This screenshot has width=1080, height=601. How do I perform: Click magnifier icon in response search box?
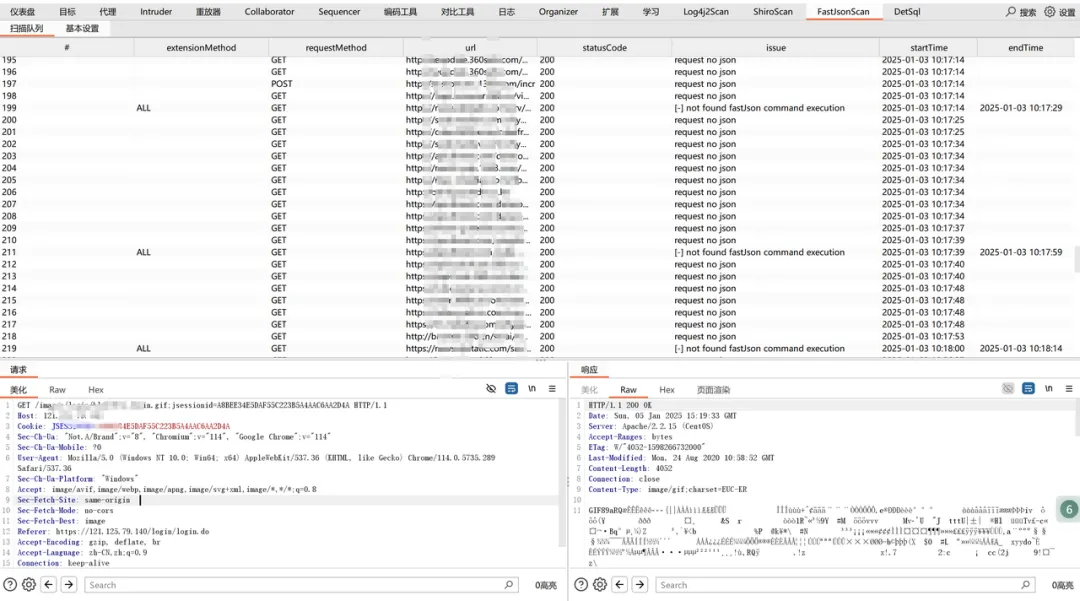point(1026,584)
